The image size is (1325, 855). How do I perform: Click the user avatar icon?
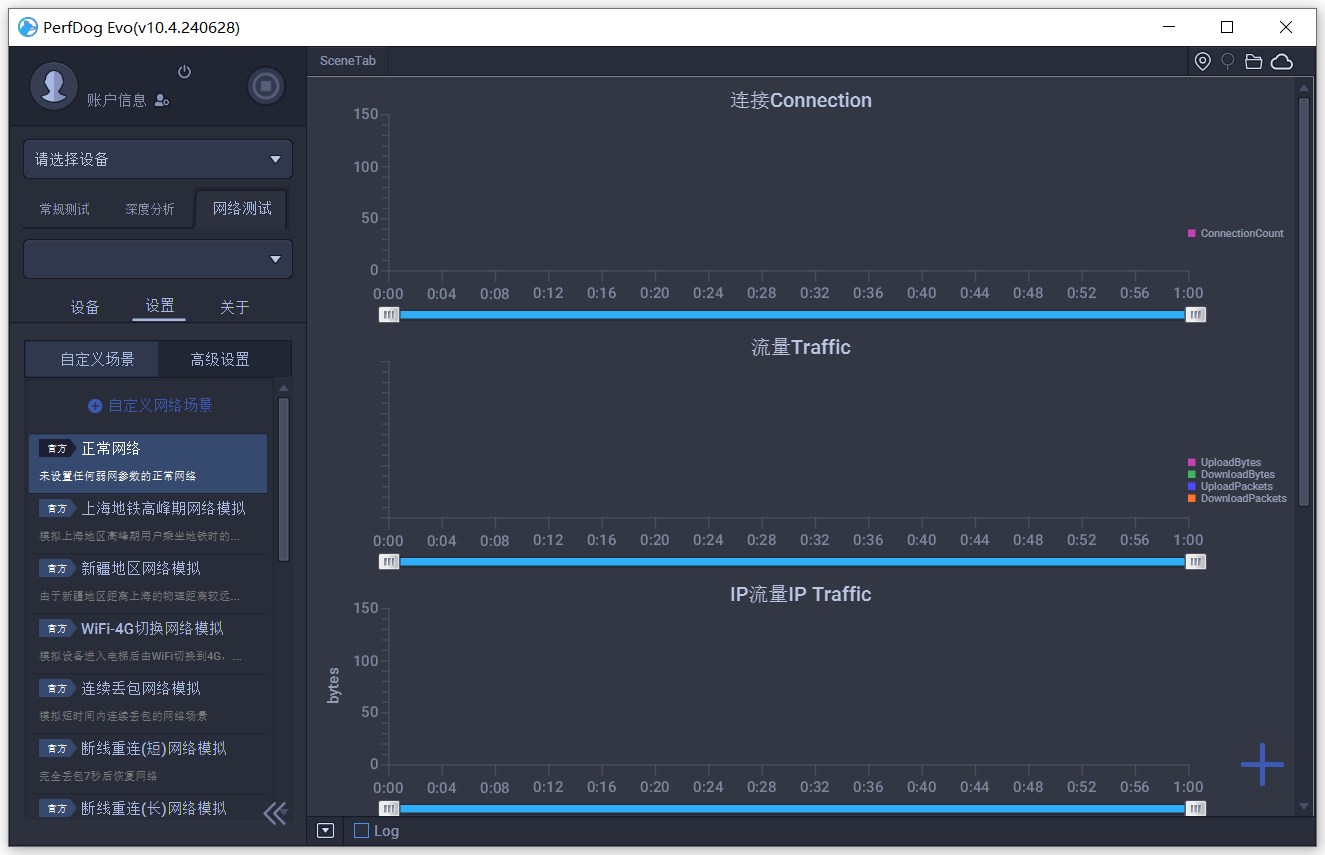[54, 86]
